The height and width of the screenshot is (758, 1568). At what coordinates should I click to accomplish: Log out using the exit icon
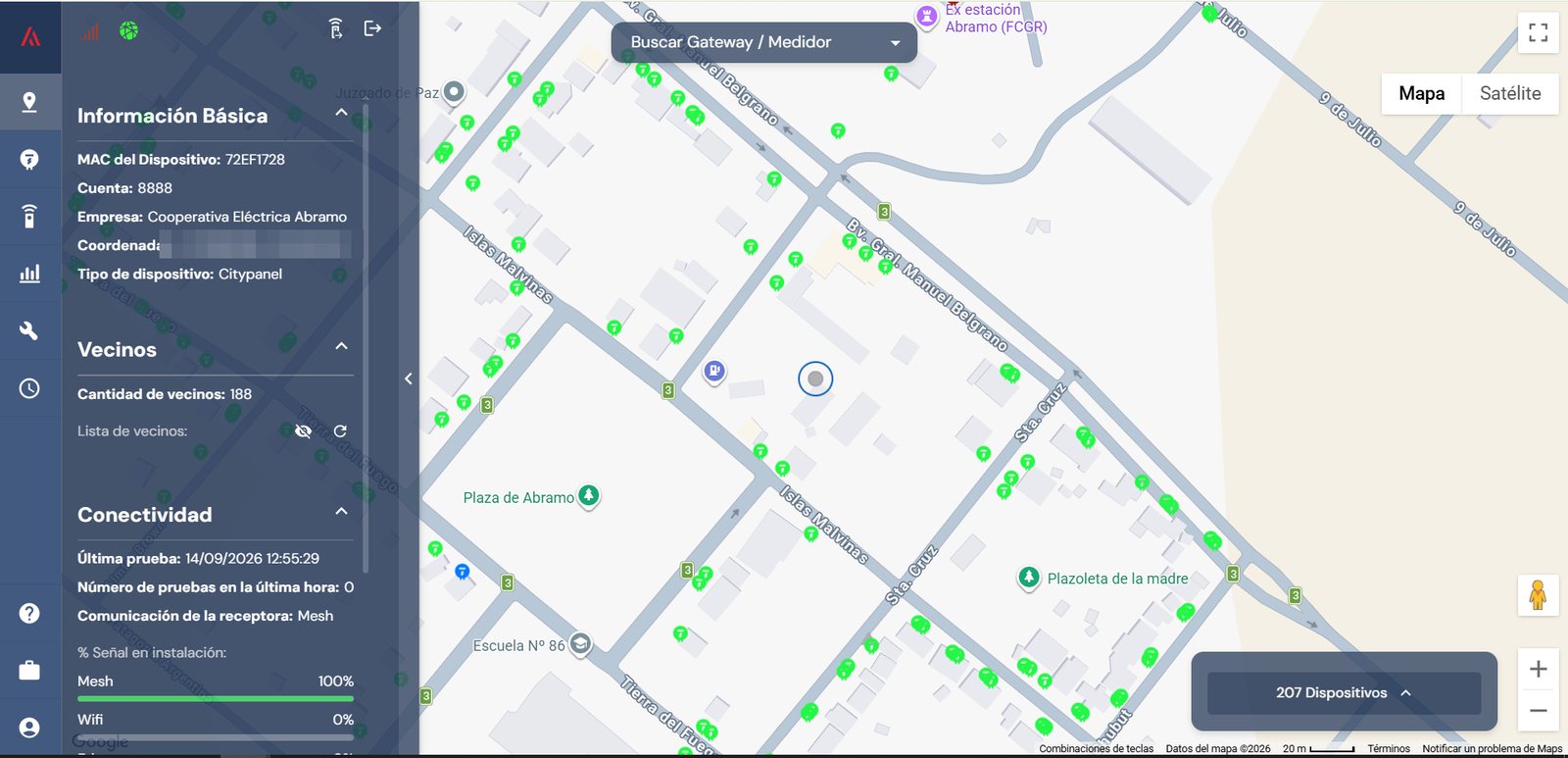[372, 28]
